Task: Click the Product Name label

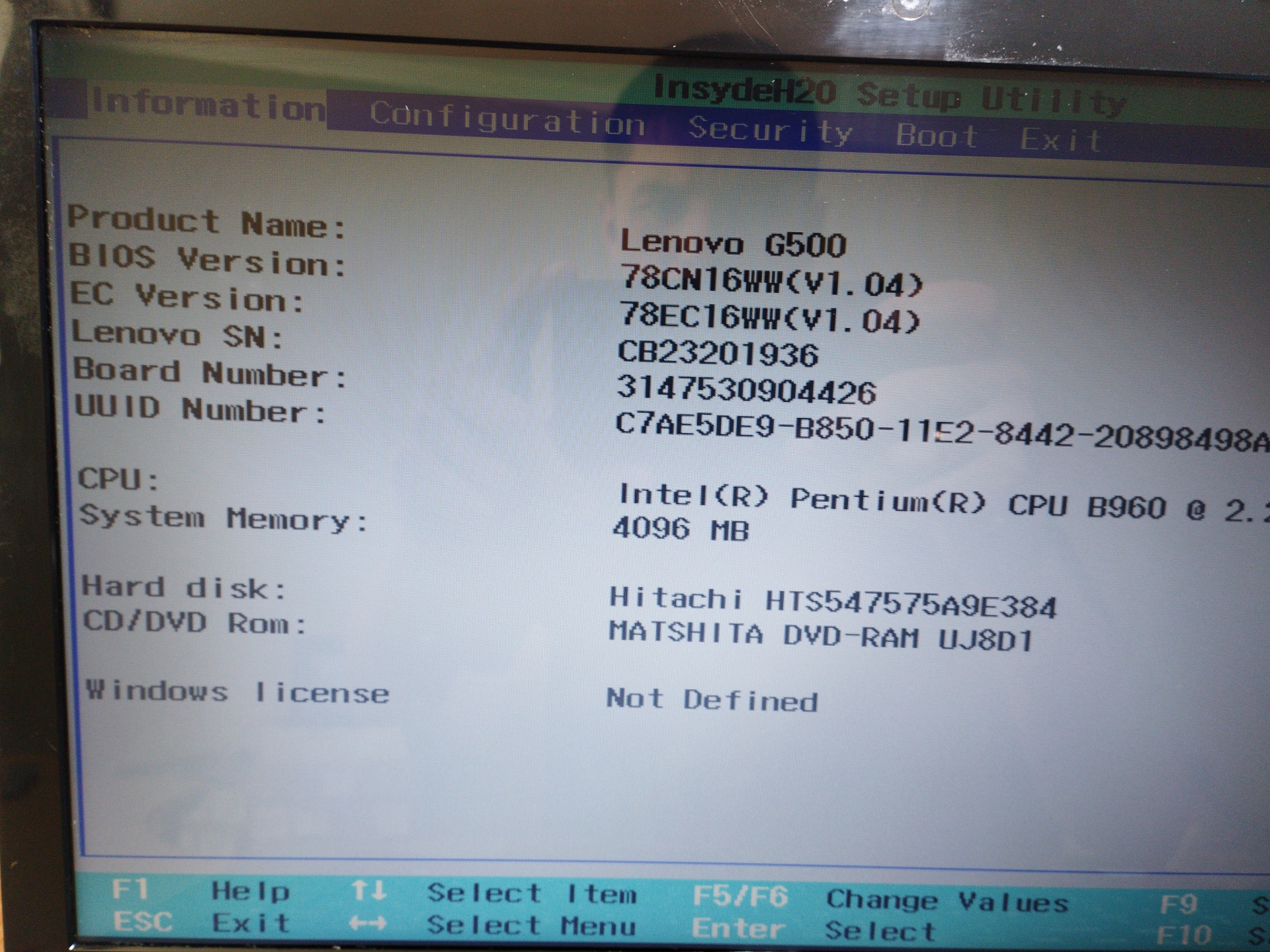Action: point(207,222)
